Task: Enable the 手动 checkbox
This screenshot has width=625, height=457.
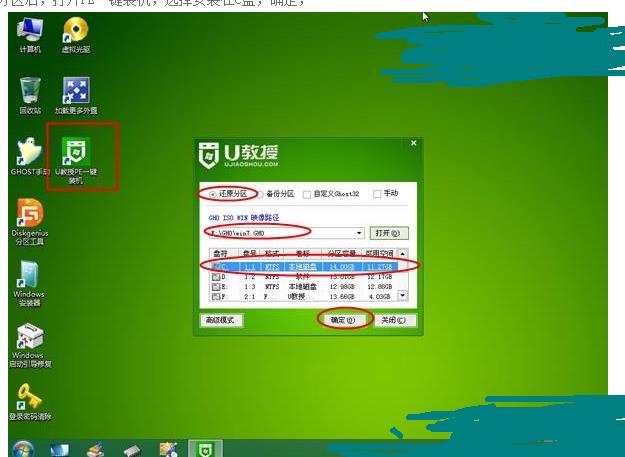Action: click(377, 194)
